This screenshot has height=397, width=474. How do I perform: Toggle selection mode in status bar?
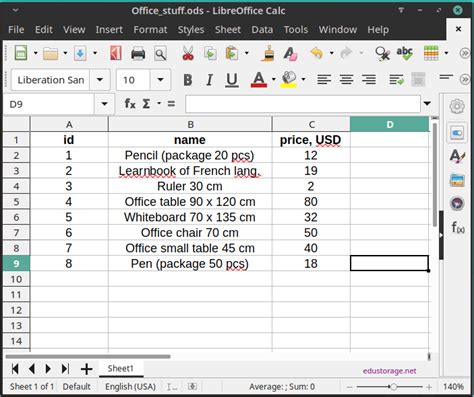click(x=172, y=387)
